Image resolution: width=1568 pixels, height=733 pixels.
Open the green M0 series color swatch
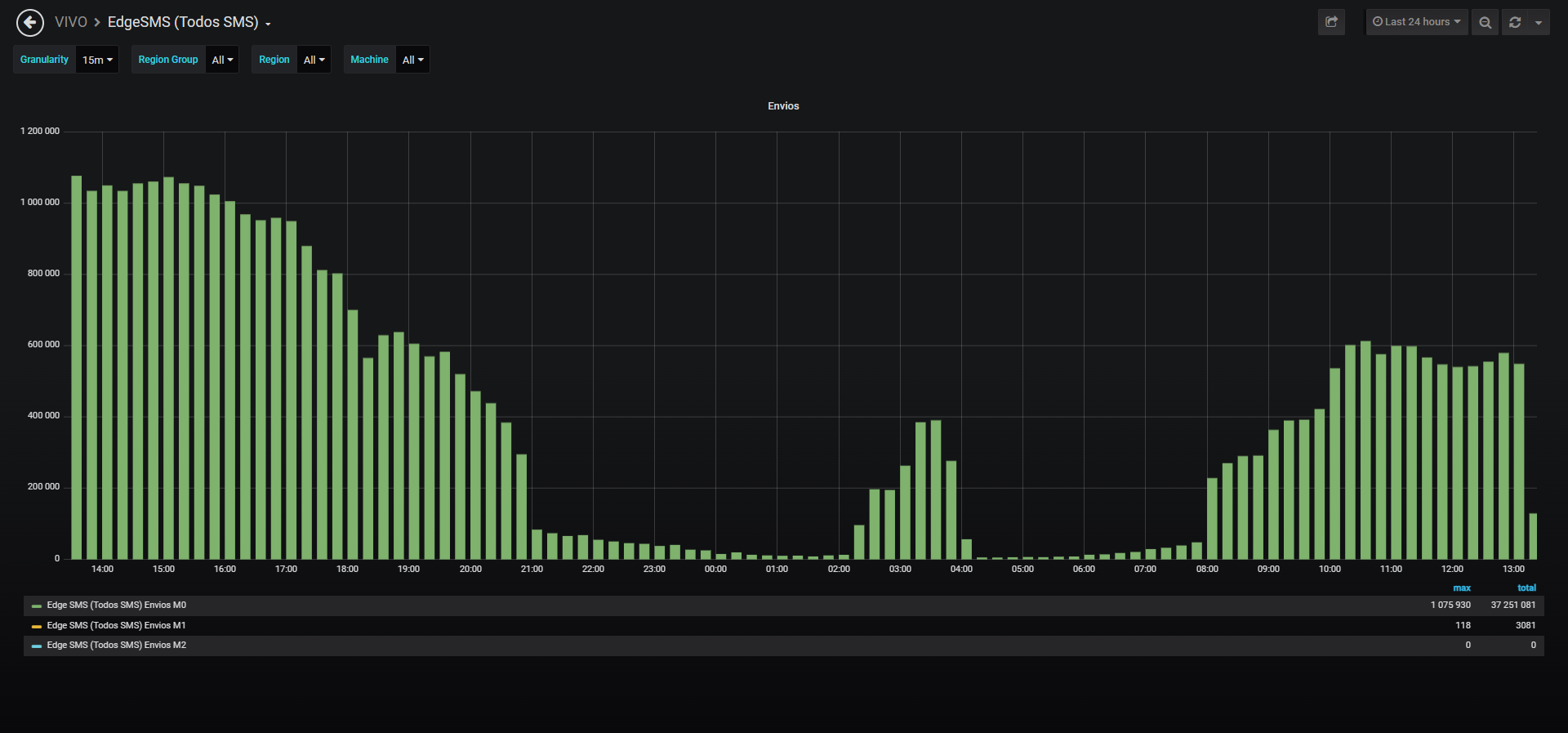(x=37, y=606)
